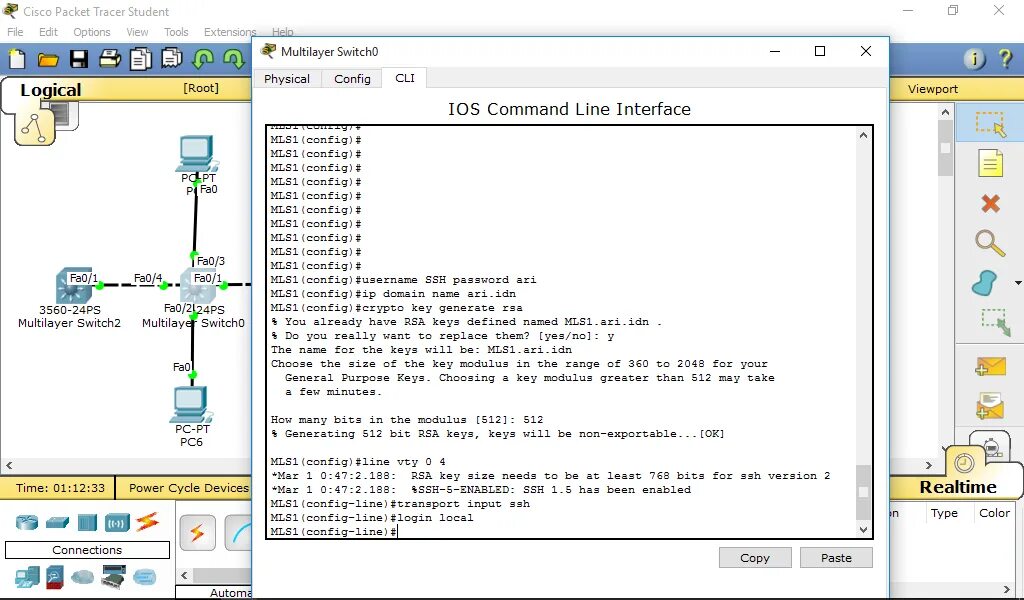Open the Tools menu
The width and height of the screenshot is (1024, 600).
click(x=176, y=32)
